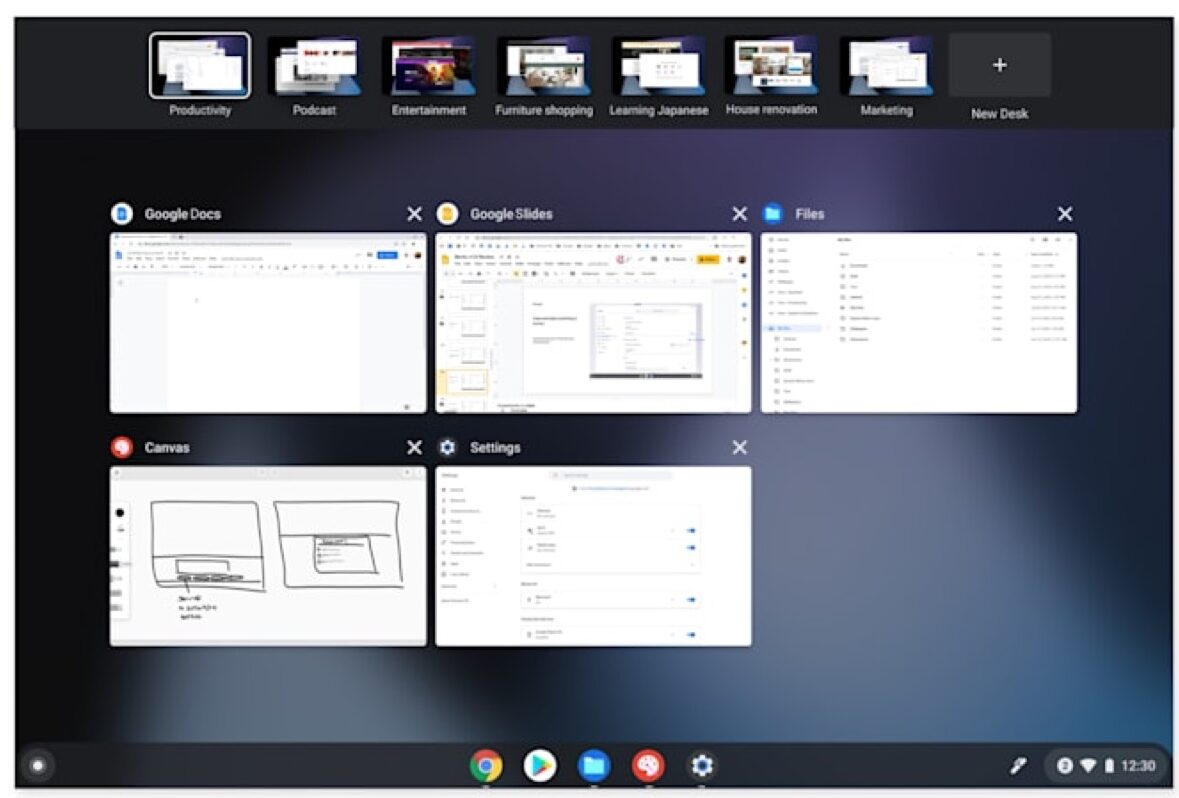Create a New Desk with plus button
1179x798 pixels.
[x=999, y=65]
